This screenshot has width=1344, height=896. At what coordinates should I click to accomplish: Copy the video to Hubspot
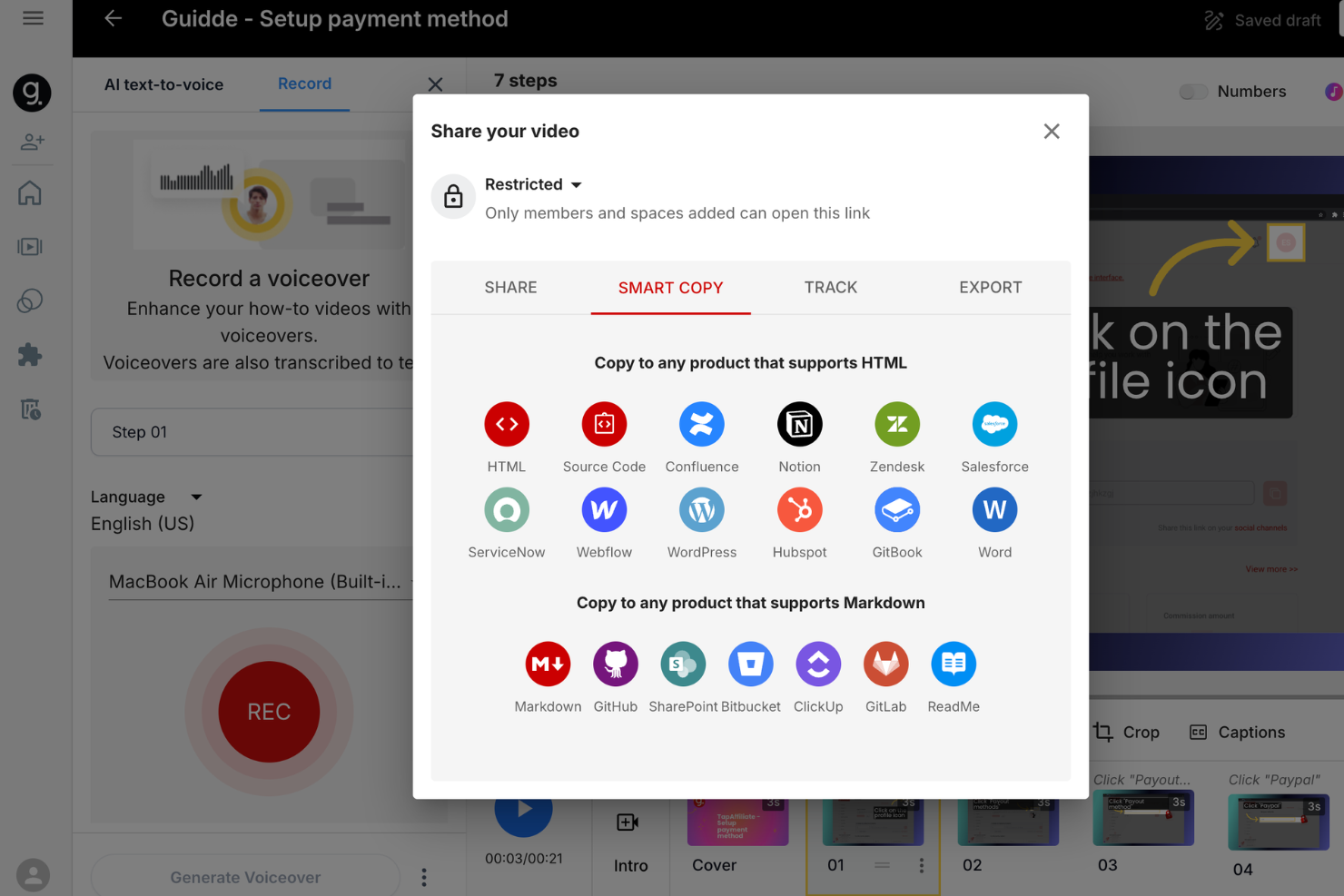[799, 509]
